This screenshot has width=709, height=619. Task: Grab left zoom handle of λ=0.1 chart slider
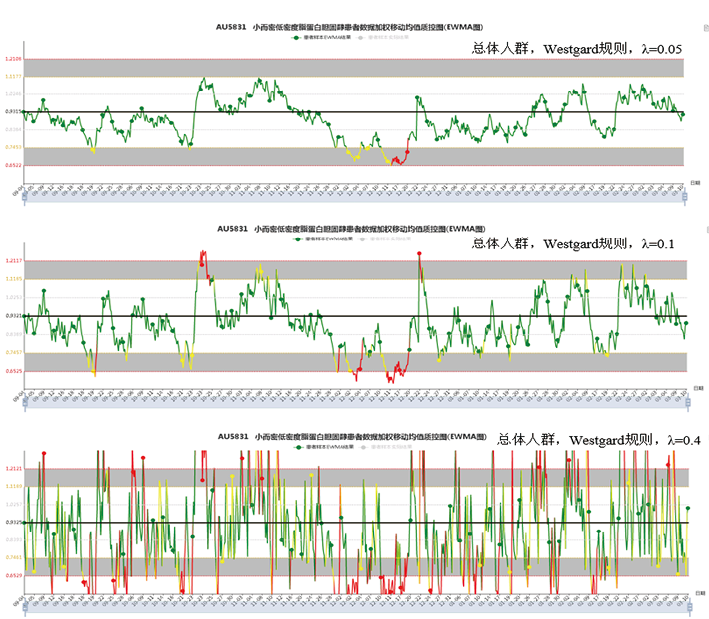25,402
